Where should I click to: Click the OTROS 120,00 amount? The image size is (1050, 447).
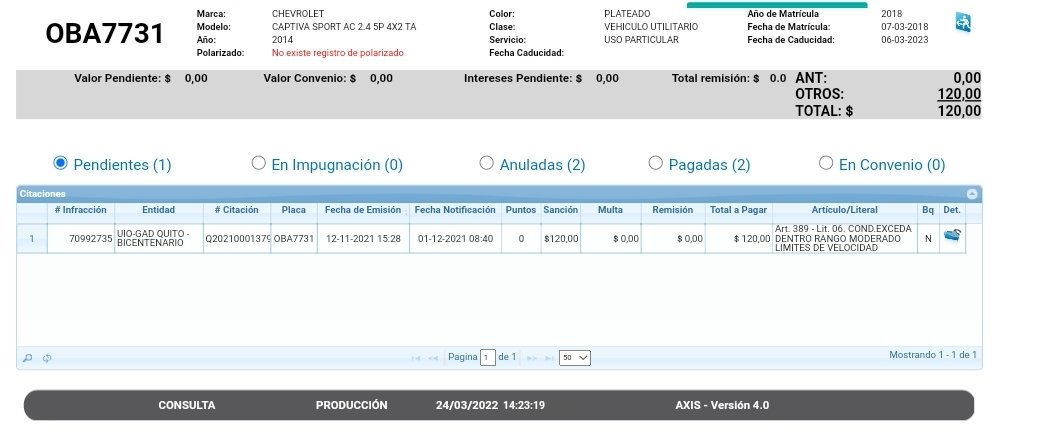(x=959, y=94)
